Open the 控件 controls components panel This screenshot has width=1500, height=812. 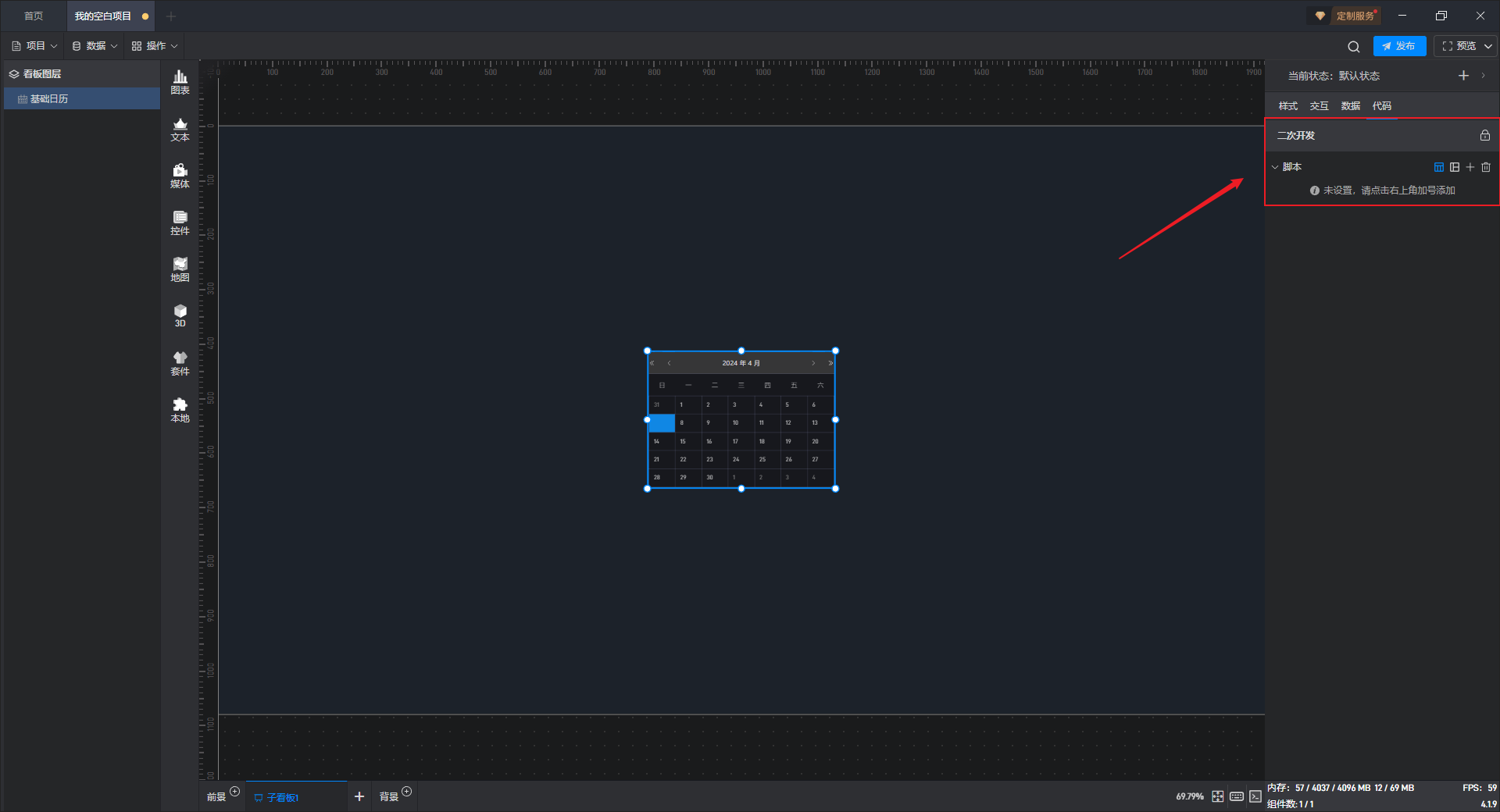pyautogui.click(x=180, y=223)
